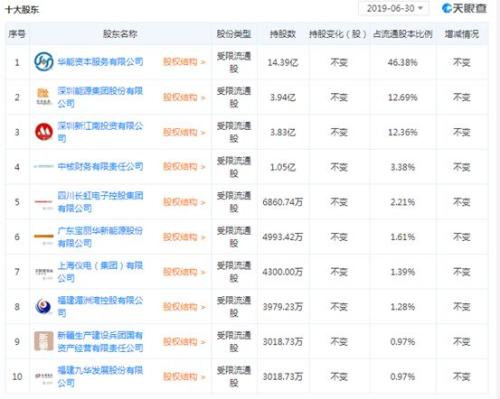Image resolution: width=500 pixels, height=399 pixels.
Task: Click the 四川长虹电子控股集团 logo icon
Action: pos(44,204)
